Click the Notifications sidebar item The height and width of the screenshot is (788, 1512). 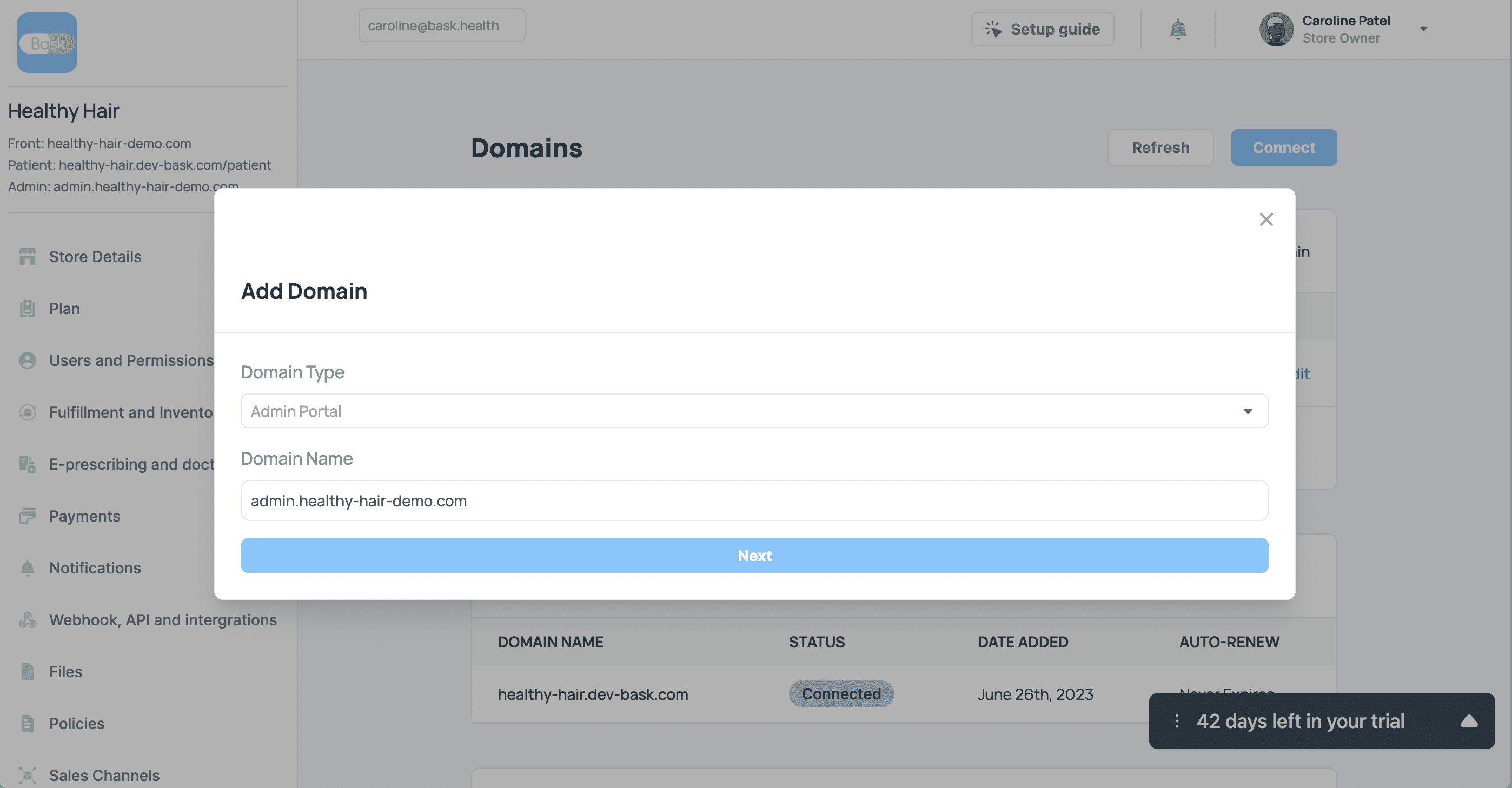coord(95,568)
